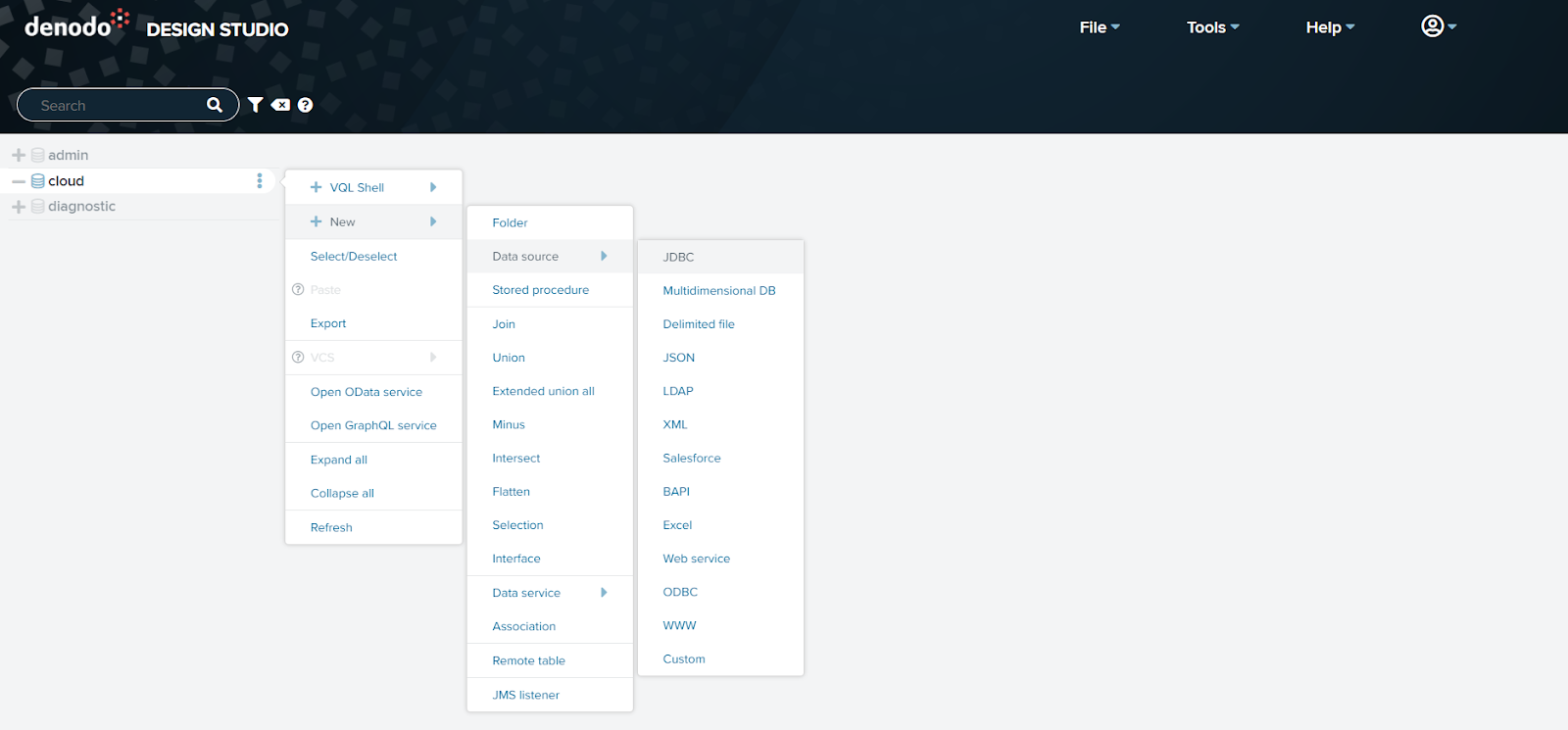Open the Help dropdown menu
Image resolution: width=1568 pixels, height=730 pixels.
click(1330, 27)
